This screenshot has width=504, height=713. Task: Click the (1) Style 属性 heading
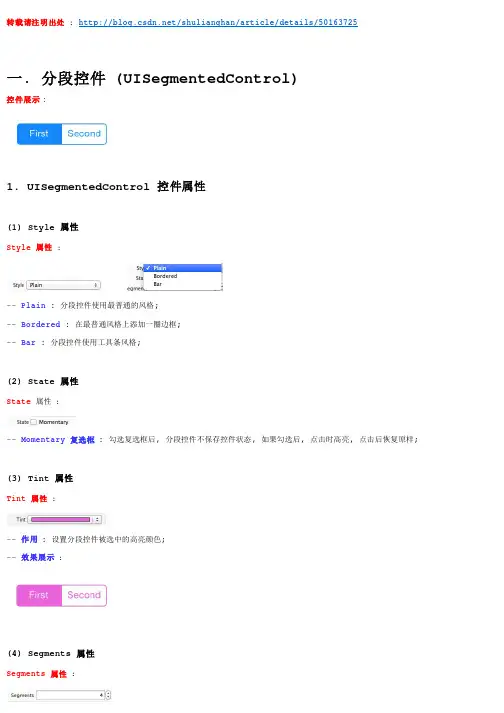(x=43, y=227)
